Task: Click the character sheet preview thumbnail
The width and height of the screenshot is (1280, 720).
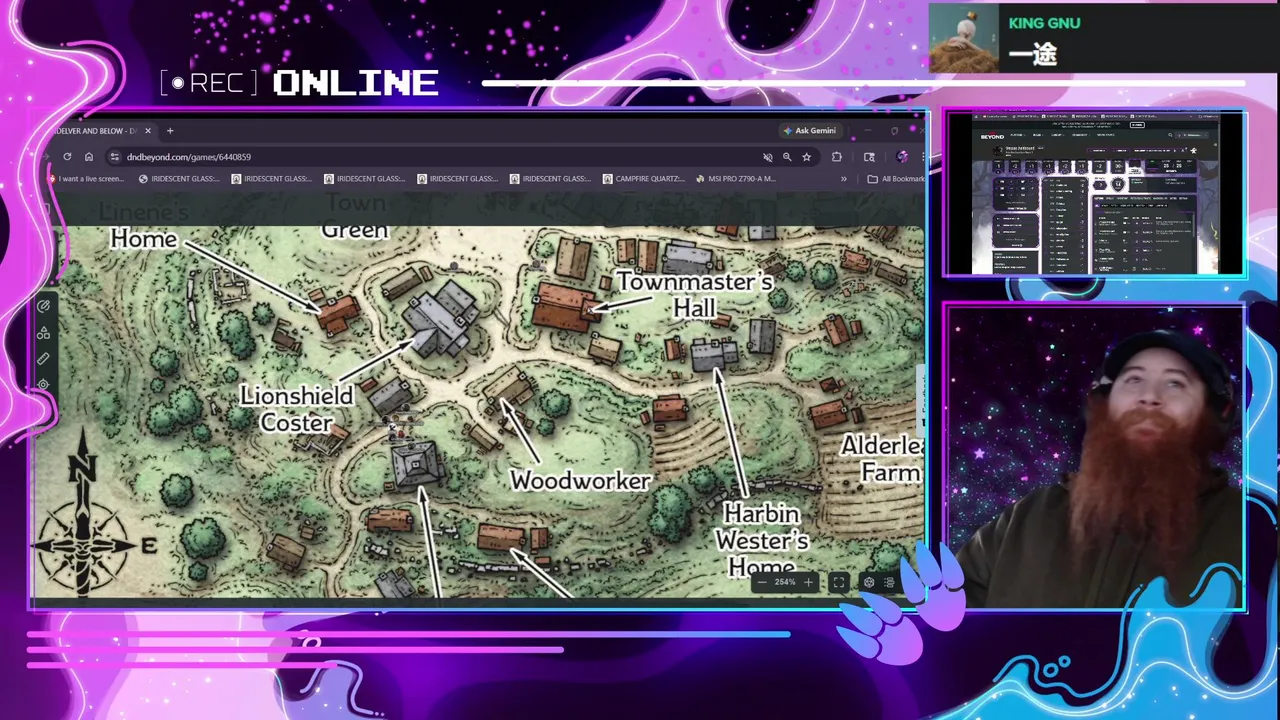Action: (1095, 194)
